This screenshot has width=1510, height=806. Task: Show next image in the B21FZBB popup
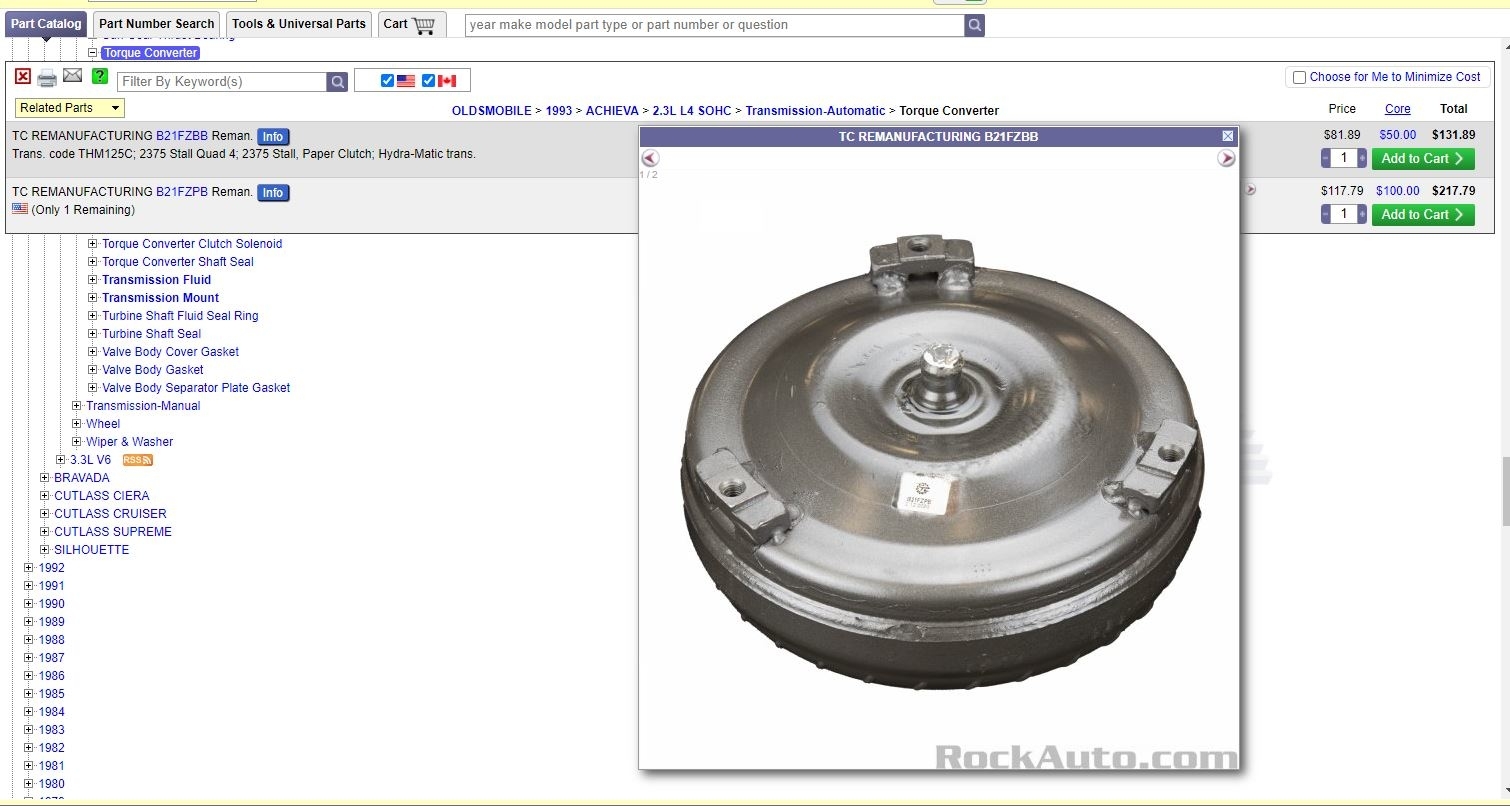coord(1226,158)
